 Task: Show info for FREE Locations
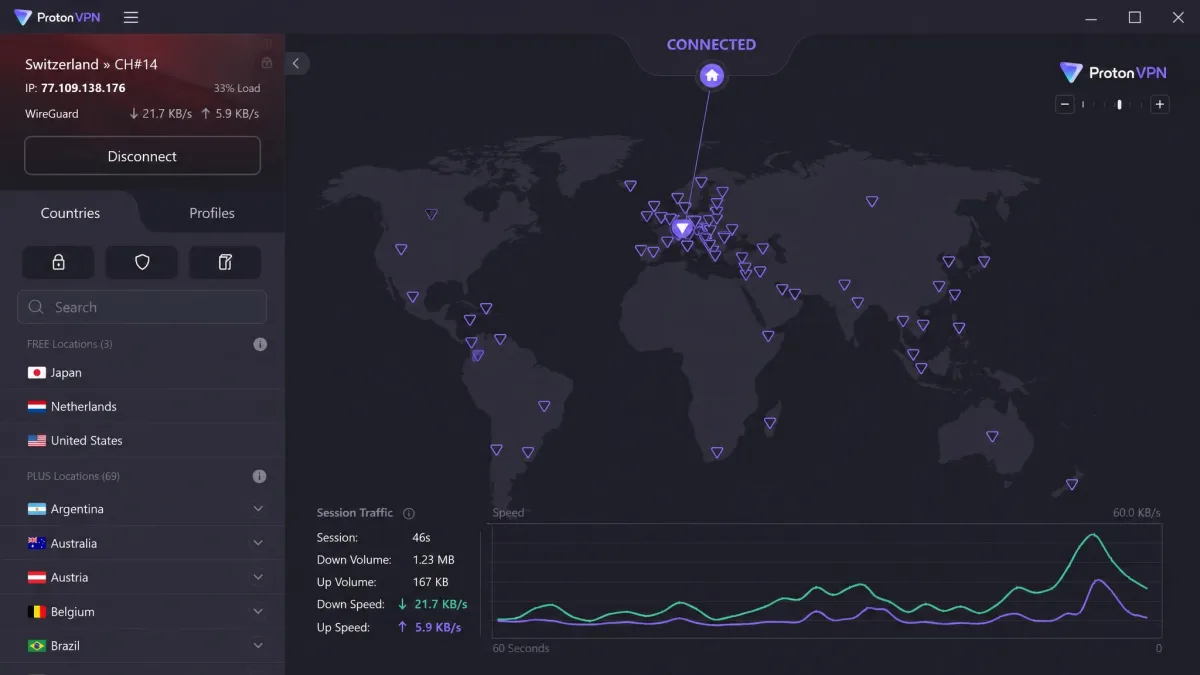click(x=260, y=344)
